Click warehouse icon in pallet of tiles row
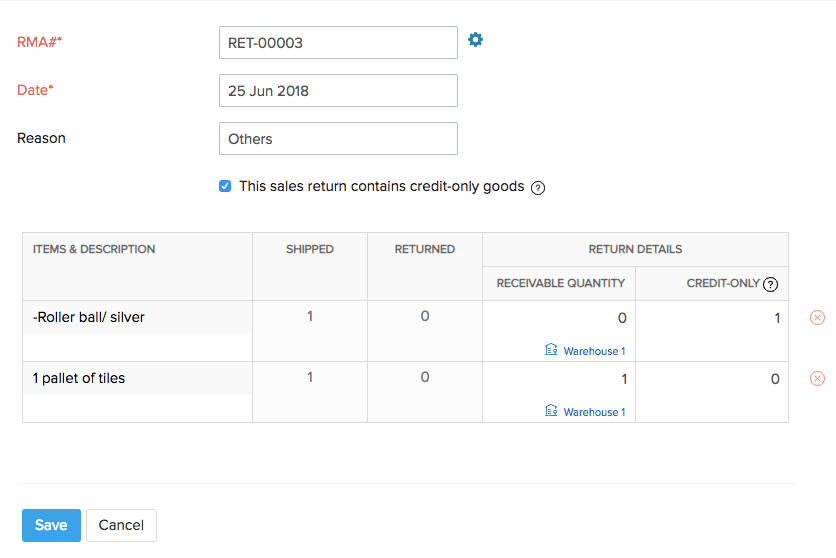This screenshot has width=836, height=558. [x=551, y=411]
